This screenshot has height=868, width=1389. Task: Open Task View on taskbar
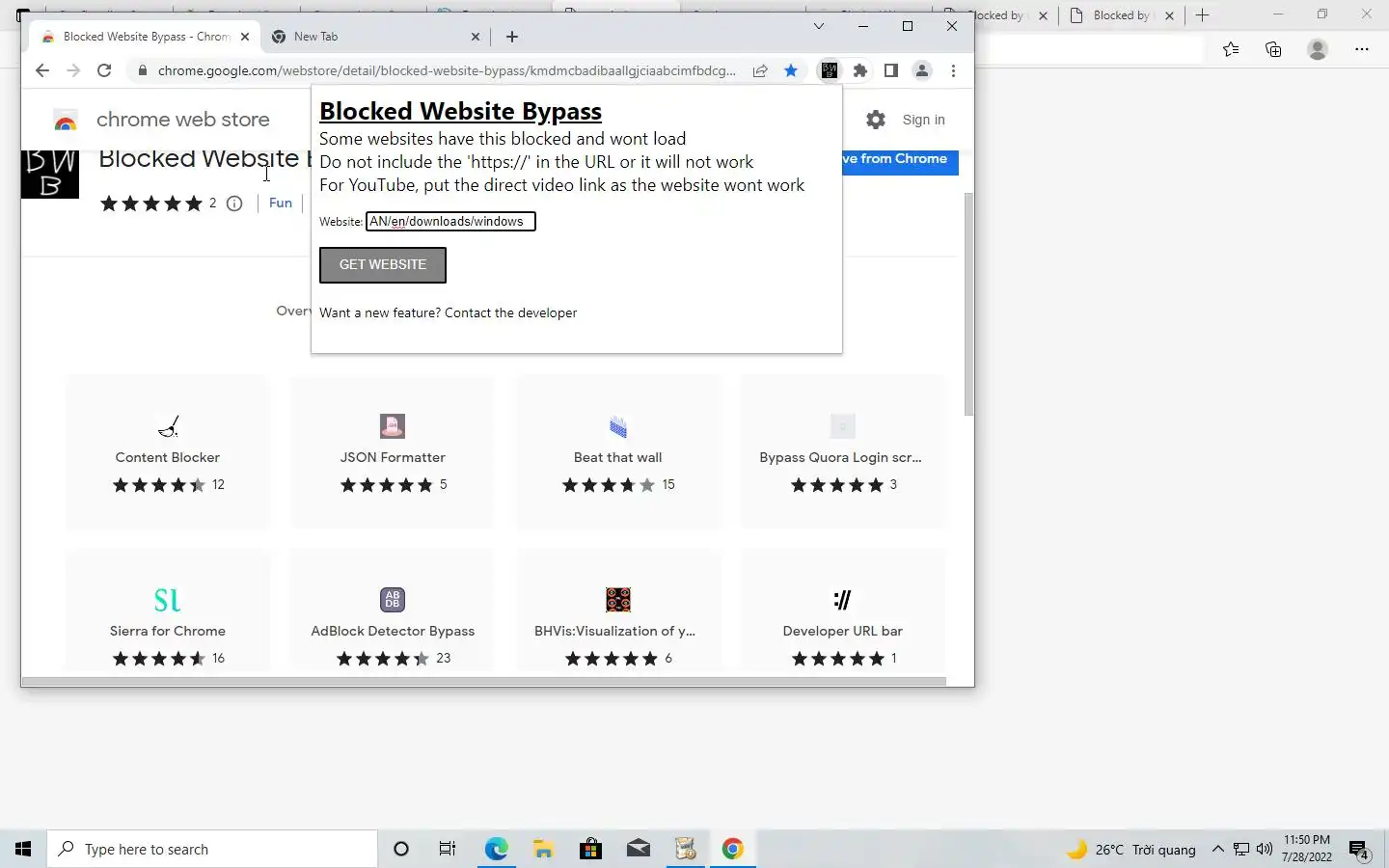[x=448, y=849]
